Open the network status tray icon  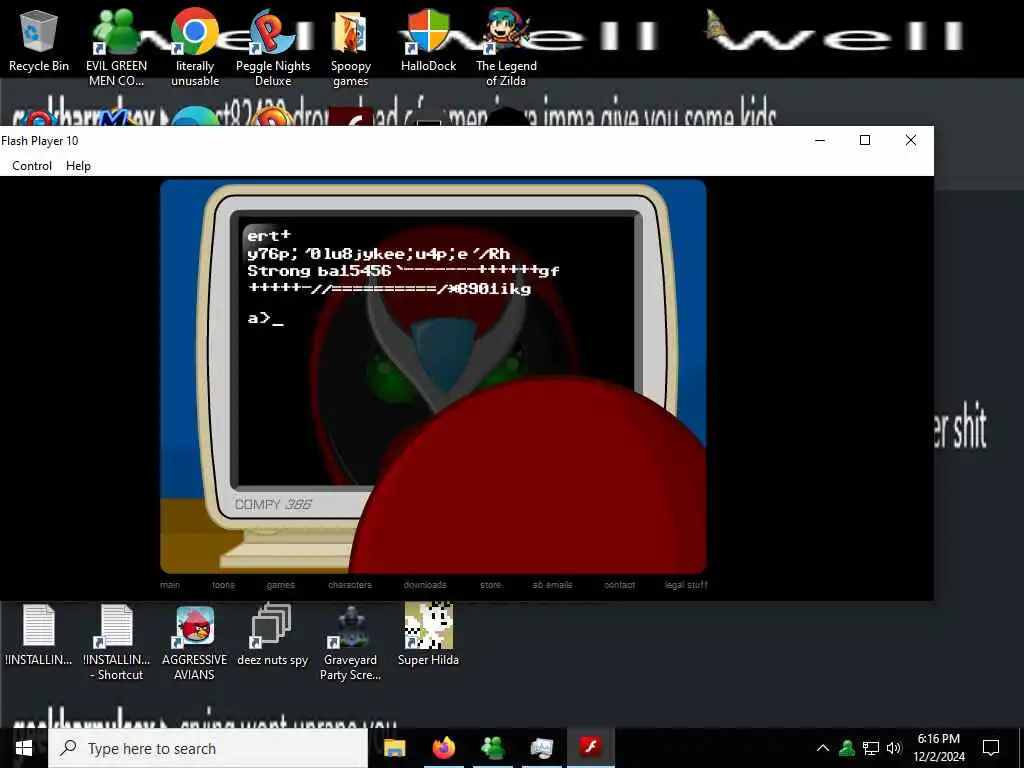(x=871, y=748)
